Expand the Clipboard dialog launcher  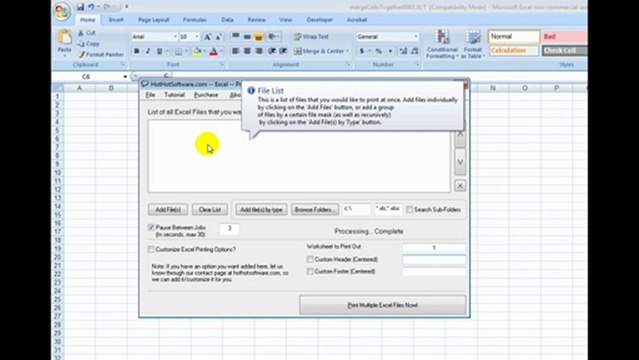(x=123, y=64)
